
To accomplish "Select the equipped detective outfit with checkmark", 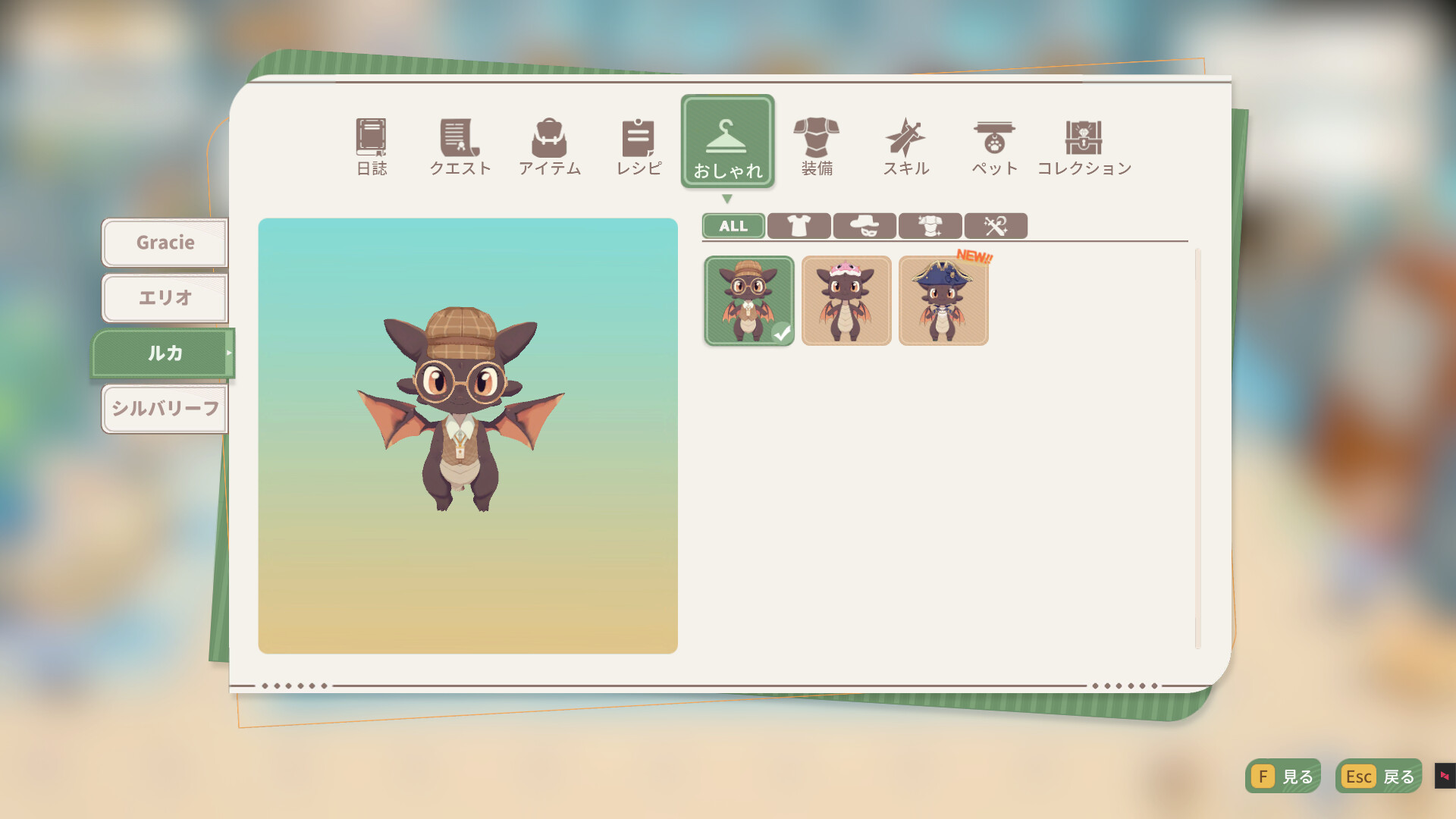I will [x=749, y=300].
